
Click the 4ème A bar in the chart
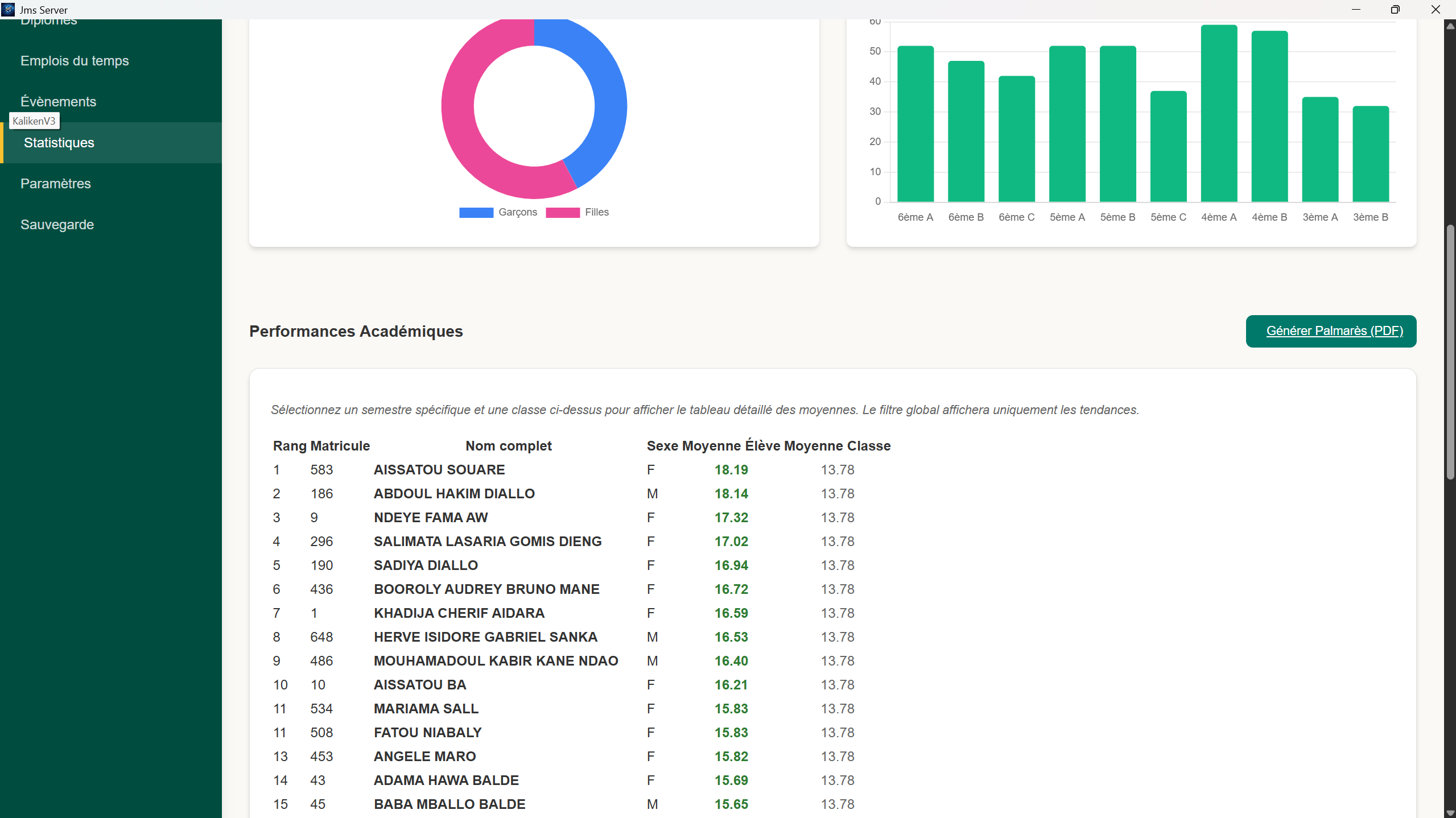1218,114
